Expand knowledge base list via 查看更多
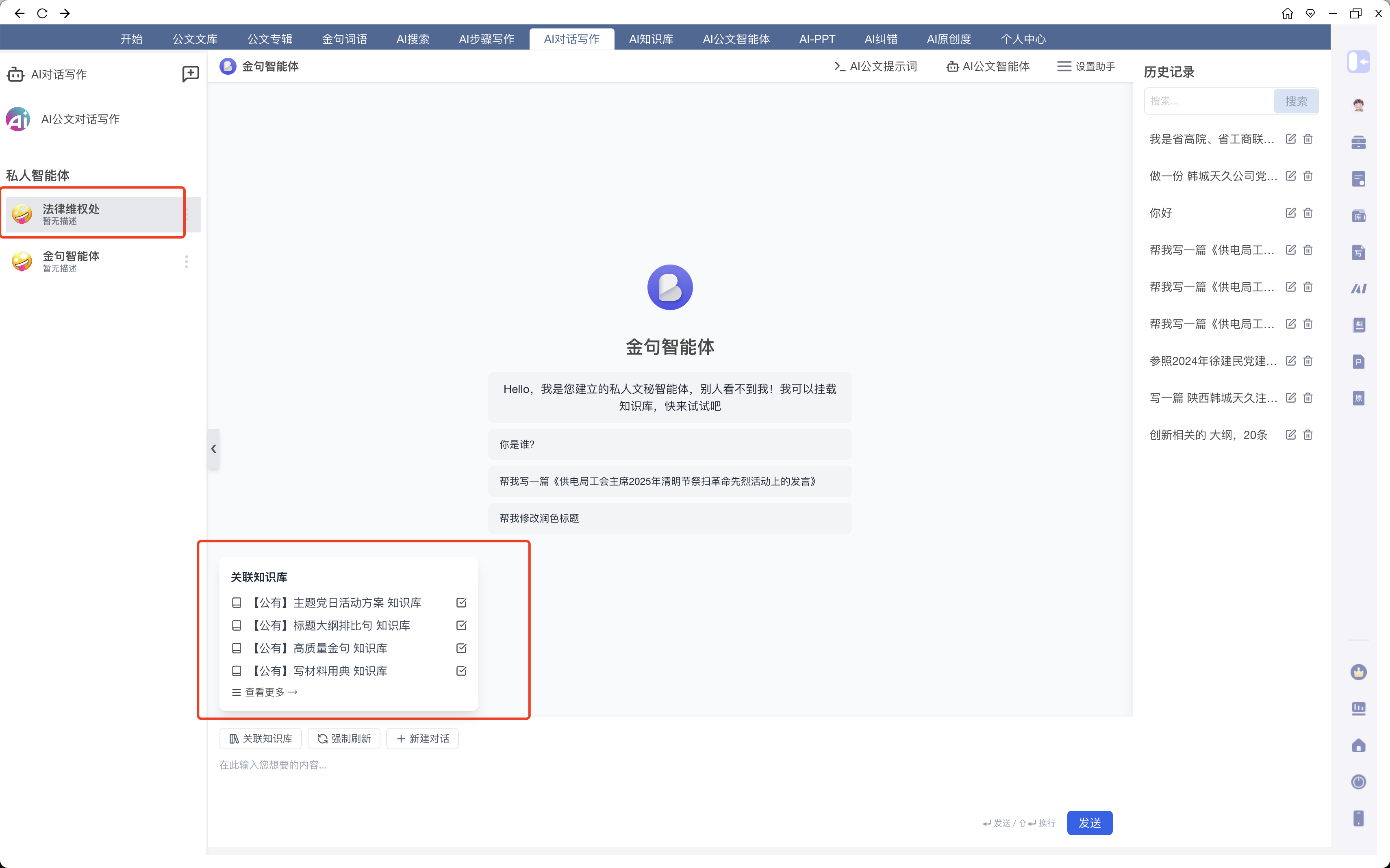The width and height of the screenshot is (1390, 868). [265, 692]
